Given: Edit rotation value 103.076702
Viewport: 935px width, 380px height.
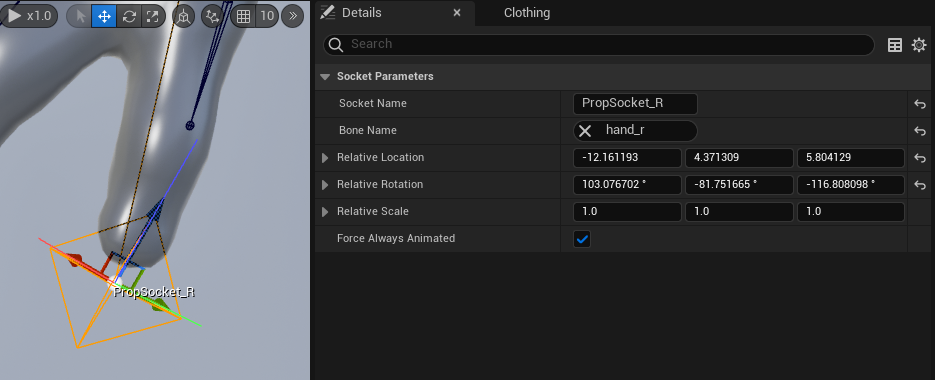Looking at the screenshot, I should (x=627, y=185).
